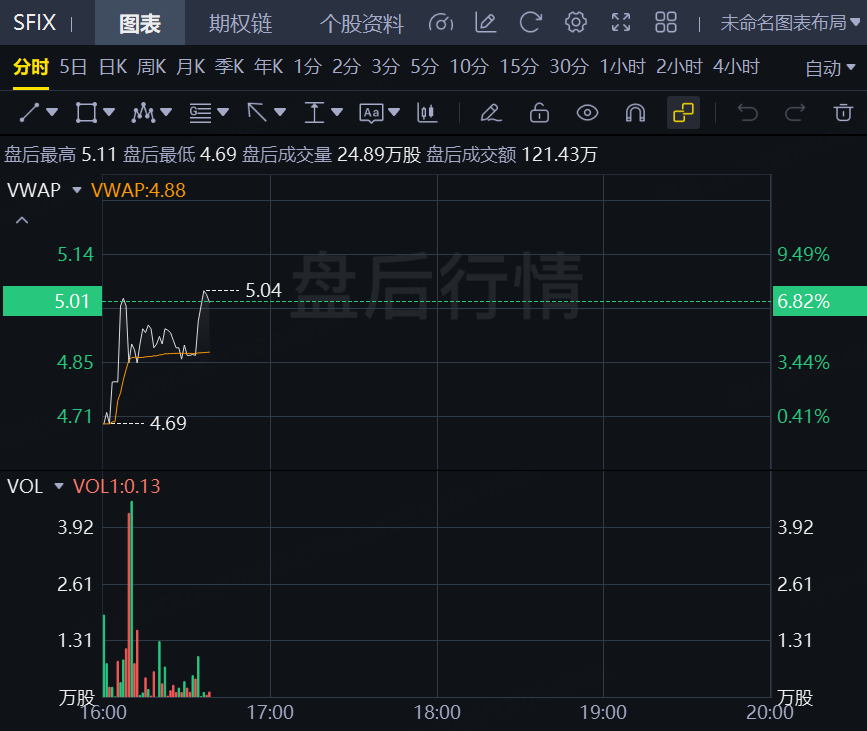Switch to the 个股资料 tab
The image size is (867, 731).
click(x=361, y=23)
